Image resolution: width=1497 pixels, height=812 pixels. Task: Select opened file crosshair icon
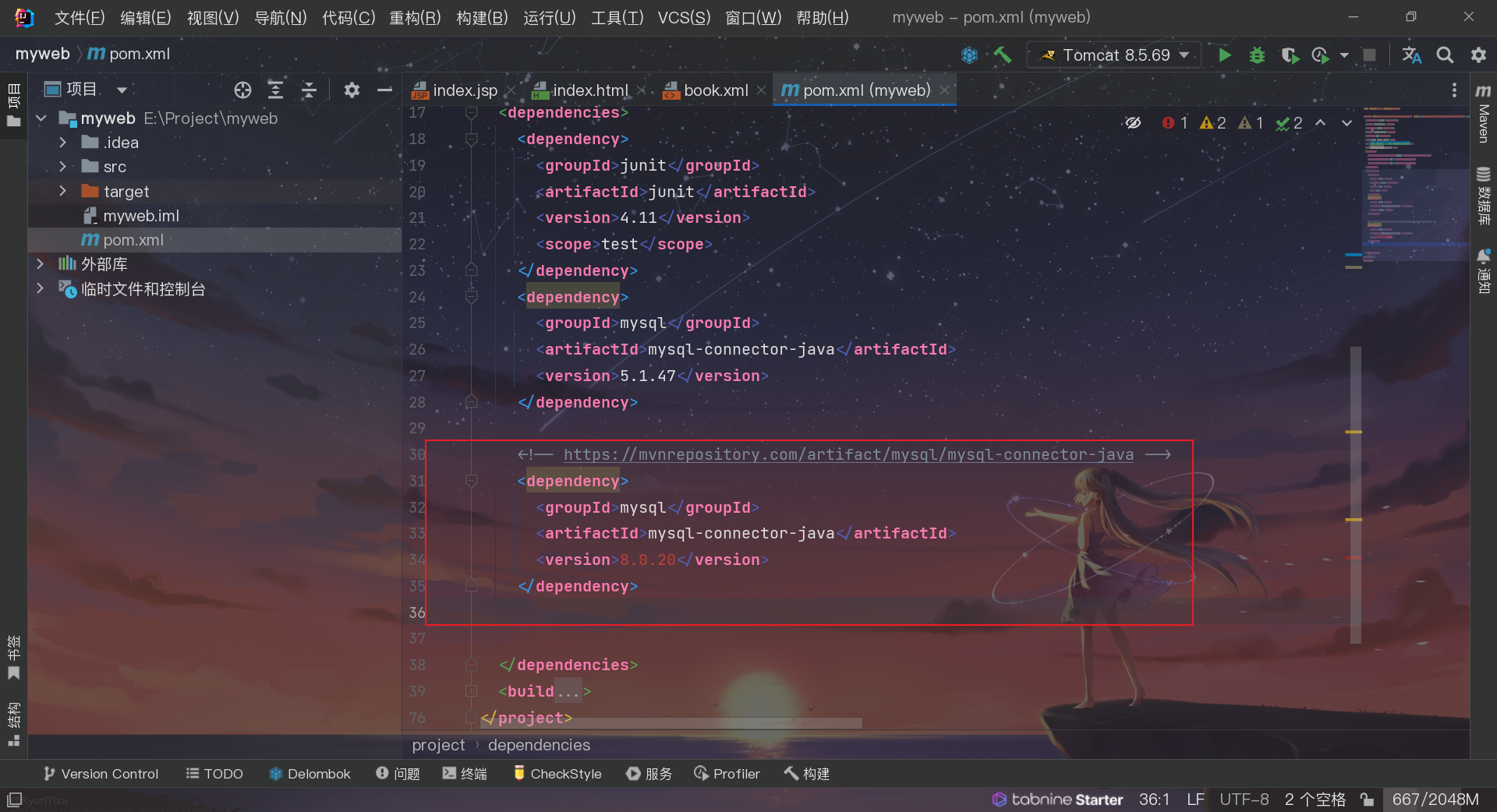242,90
